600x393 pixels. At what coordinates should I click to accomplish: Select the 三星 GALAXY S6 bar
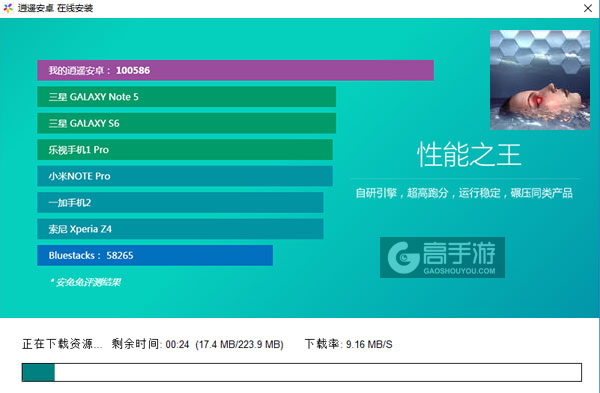186,123
